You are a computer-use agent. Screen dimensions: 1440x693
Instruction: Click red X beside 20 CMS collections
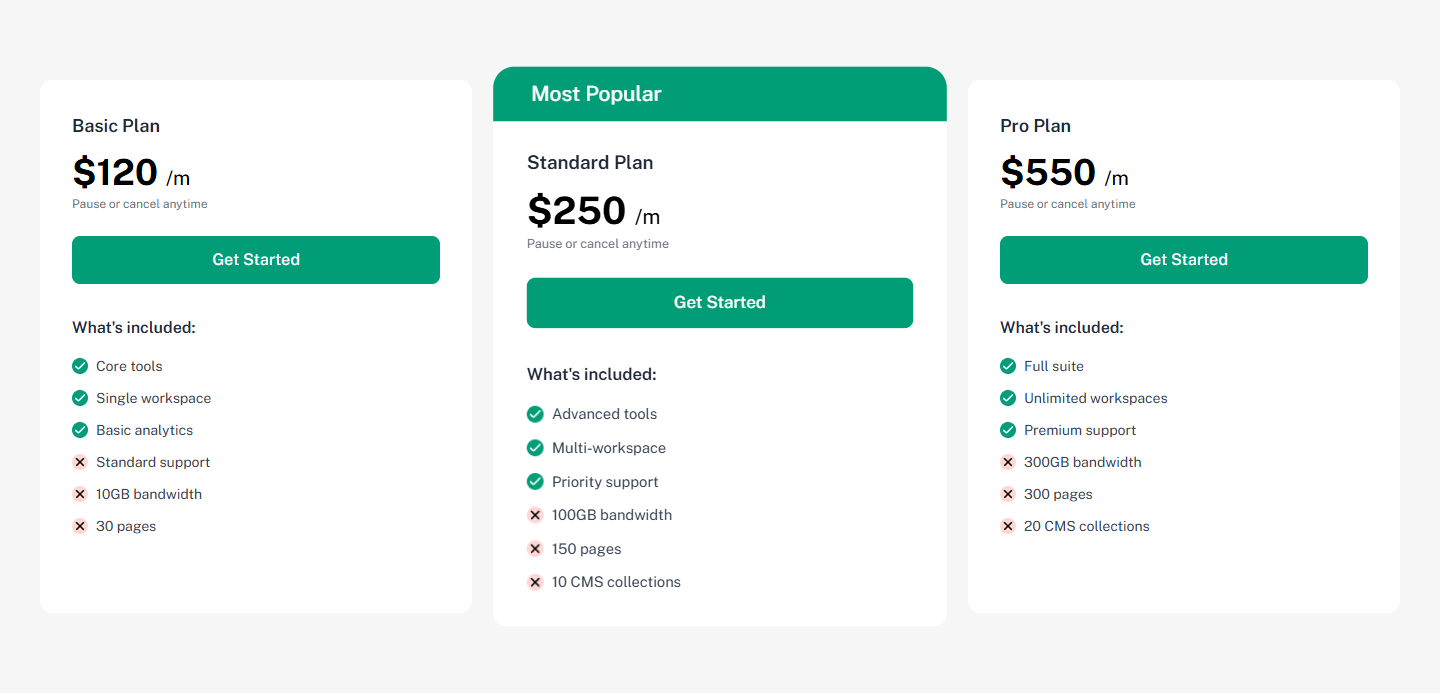1008,526
